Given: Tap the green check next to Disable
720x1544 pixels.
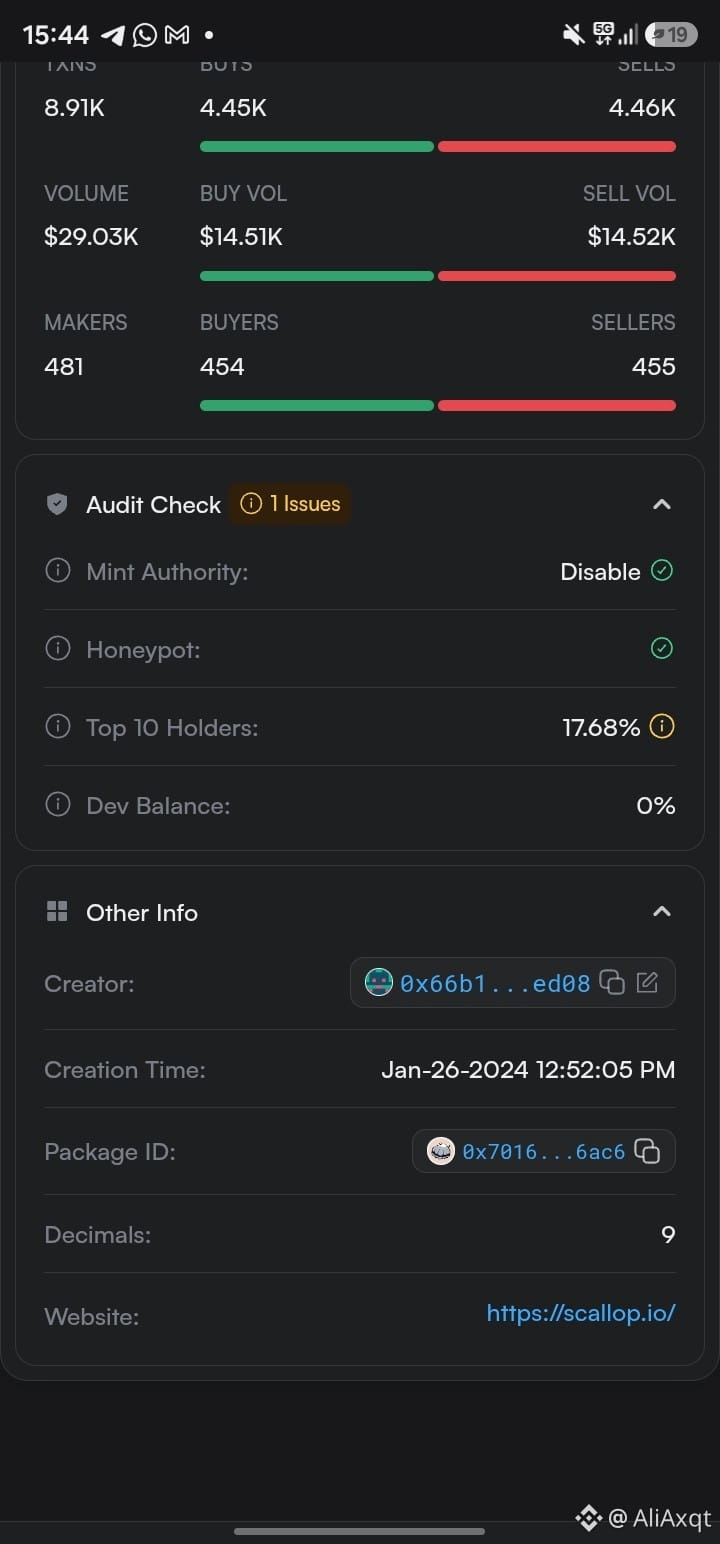Looking at the screenshot, I should [x=661, y=571].
